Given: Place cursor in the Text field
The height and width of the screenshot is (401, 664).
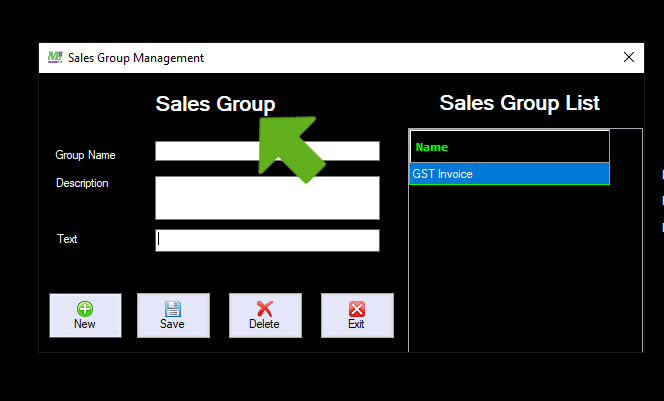Looking at the screenshot, I should click(x=267, y=240).
